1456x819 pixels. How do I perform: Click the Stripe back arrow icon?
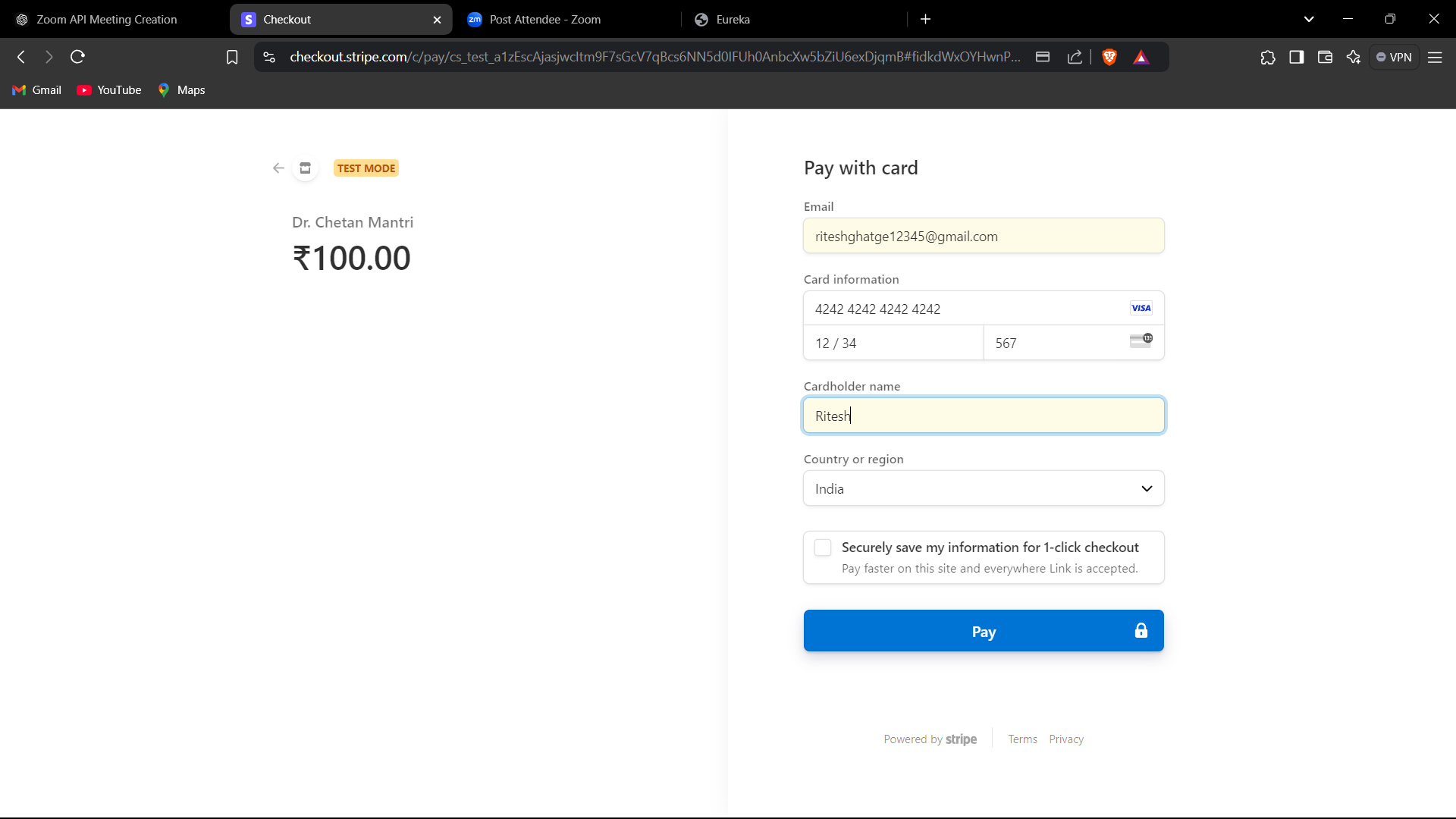[278, 168]
